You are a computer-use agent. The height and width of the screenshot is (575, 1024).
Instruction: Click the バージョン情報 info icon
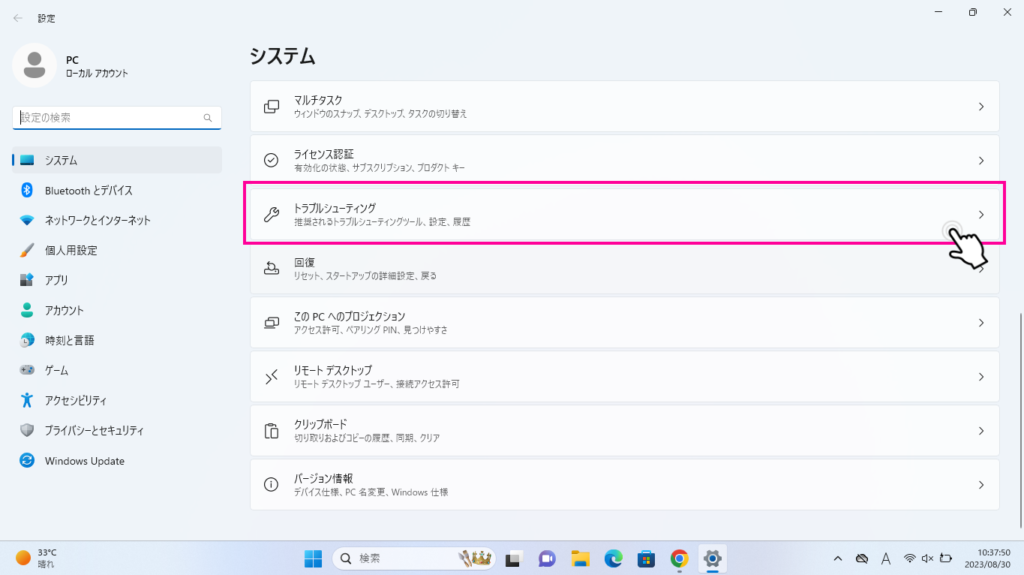(271, 485)
